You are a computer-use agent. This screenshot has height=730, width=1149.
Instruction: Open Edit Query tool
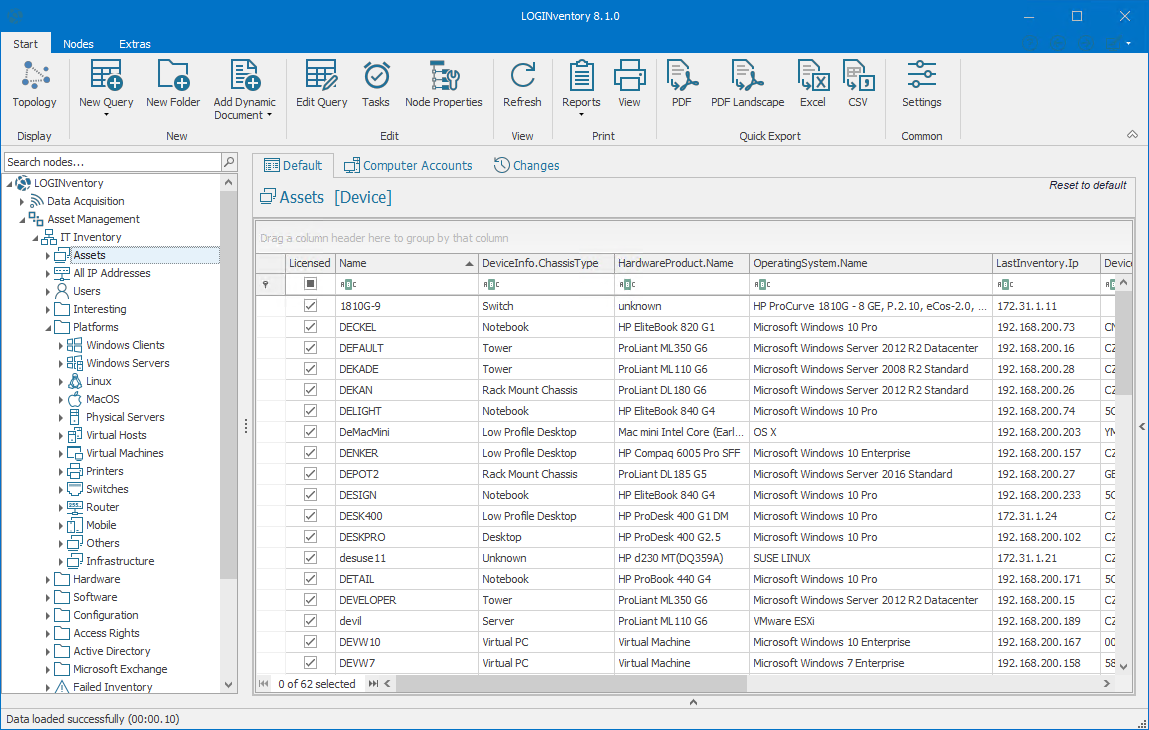pos(322,84)
